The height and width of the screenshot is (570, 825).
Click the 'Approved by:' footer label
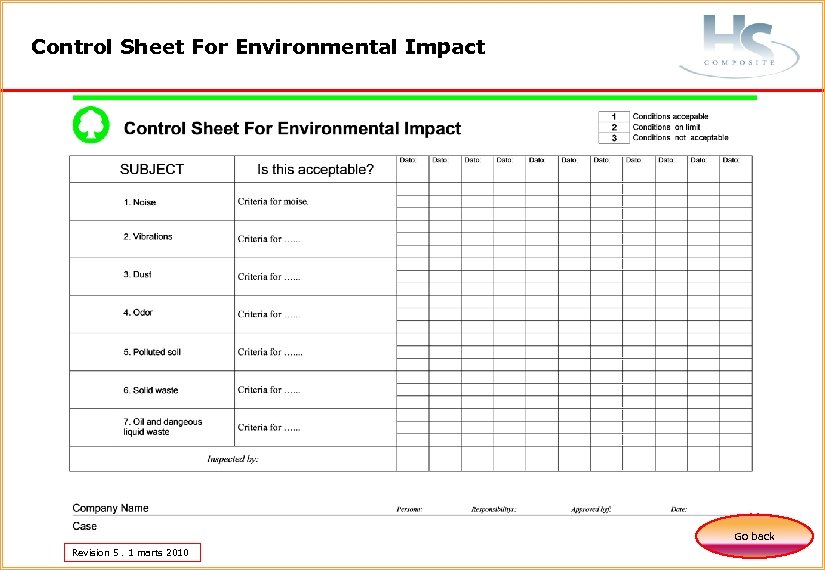click(x=591, y=509)
